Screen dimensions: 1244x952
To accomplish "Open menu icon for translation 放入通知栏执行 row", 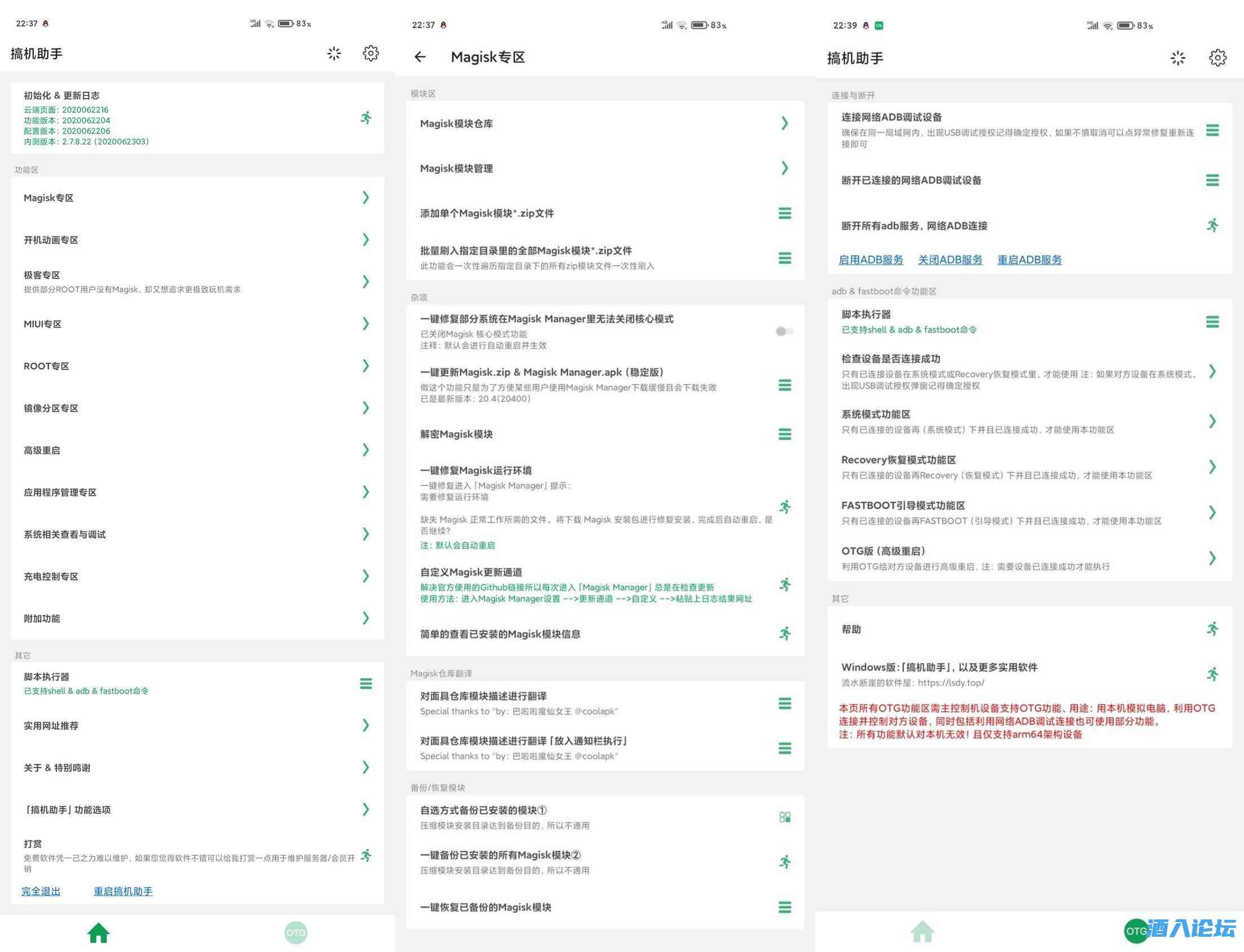I will coord(785,748).
